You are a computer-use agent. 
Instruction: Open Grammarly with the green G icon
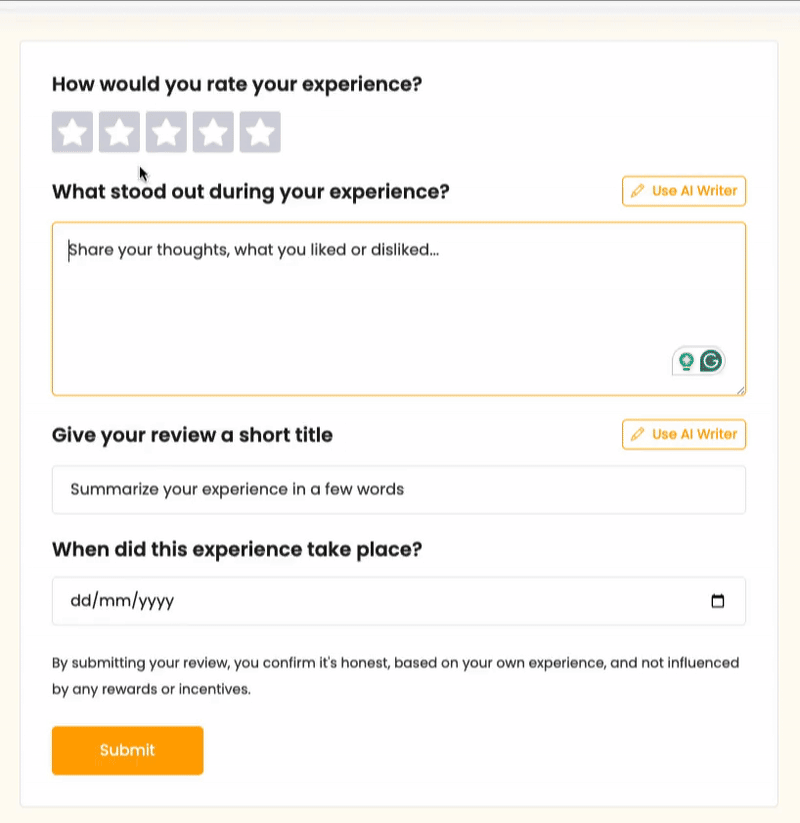tap(711, 360)
